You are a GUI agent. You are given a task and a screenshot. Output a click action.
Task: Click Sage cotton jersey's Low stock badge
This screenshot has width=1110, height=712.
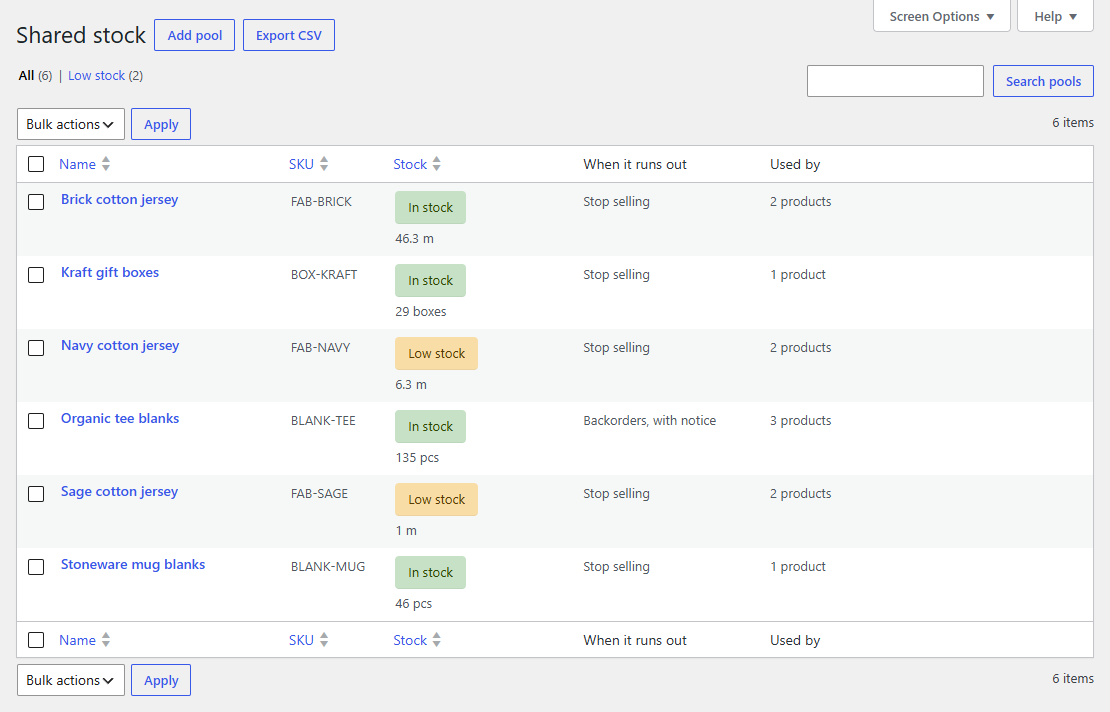436,499
